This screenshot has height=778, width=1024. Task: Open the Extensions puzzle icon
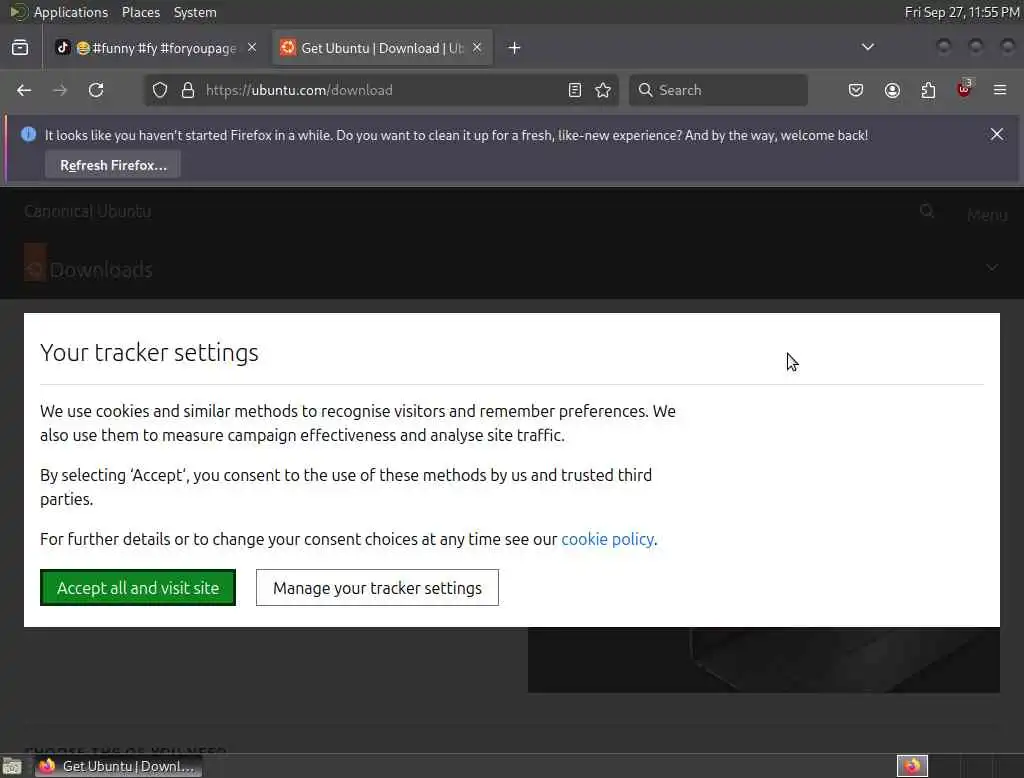coord(929,90)
